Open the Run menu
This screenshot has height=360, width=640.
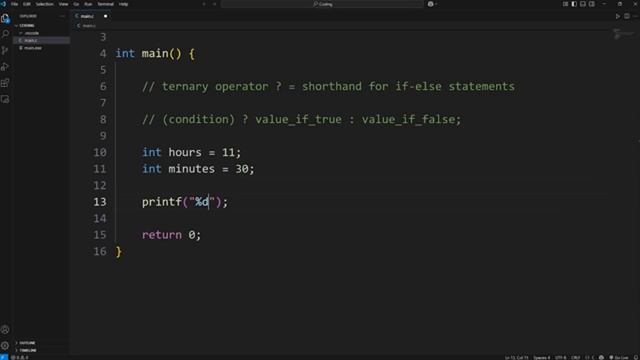pos(88,4)
